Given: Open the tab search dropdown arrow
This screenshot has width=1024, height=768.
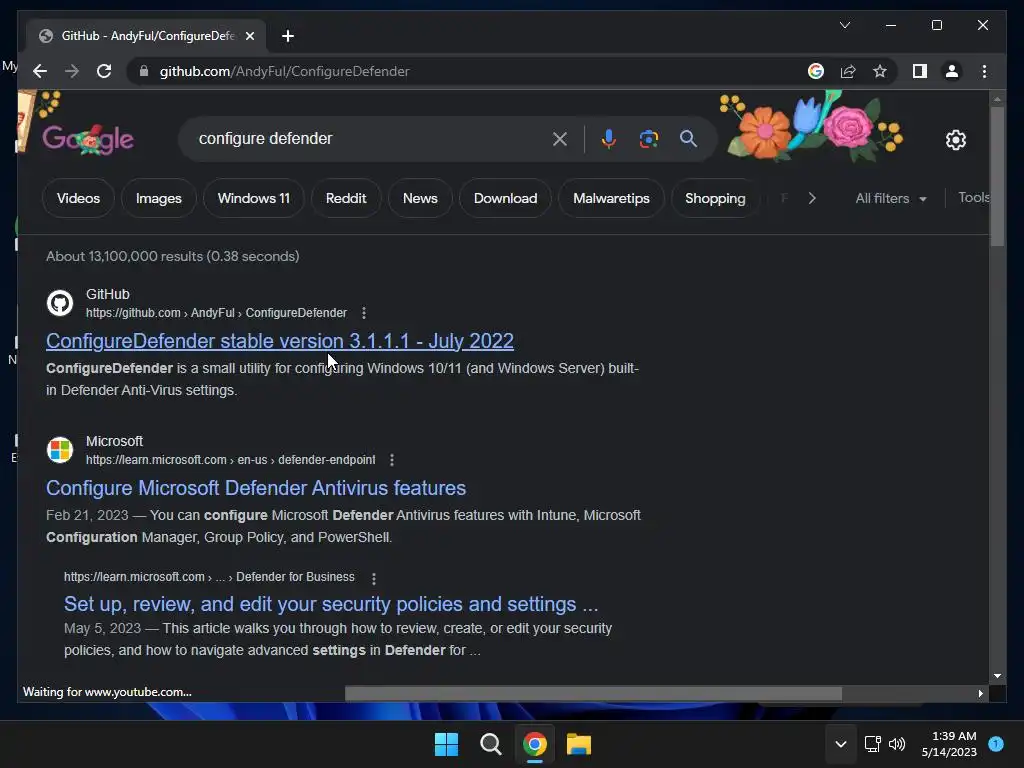Looking at the screenshot, I should 844,25.
